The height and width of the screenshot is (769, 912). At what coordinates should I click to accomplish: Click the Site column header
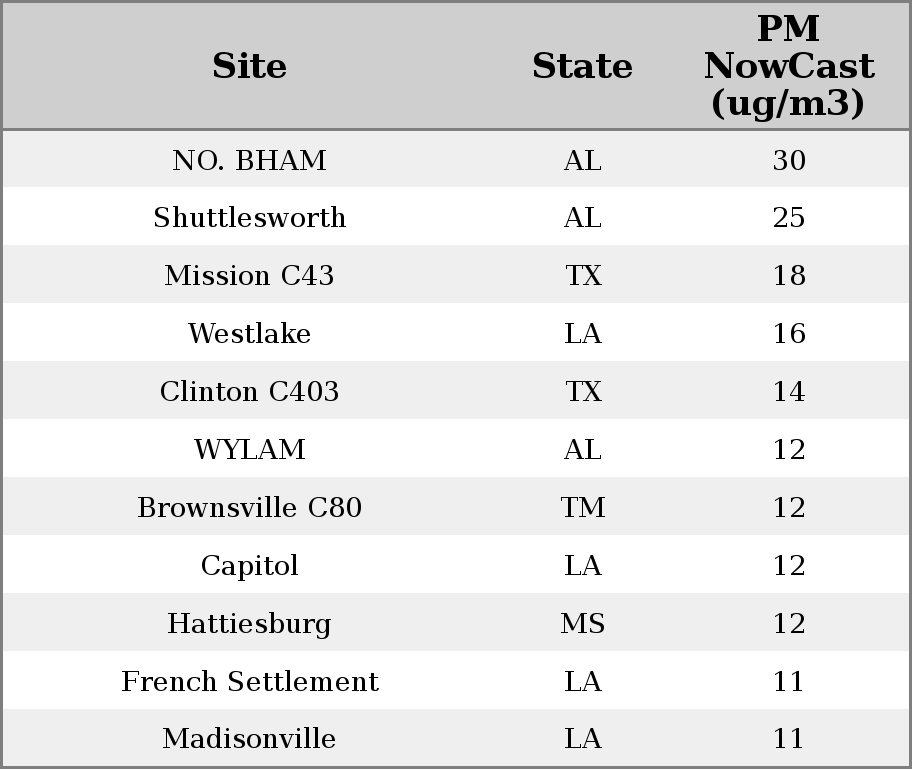click(x=249, y=67)
